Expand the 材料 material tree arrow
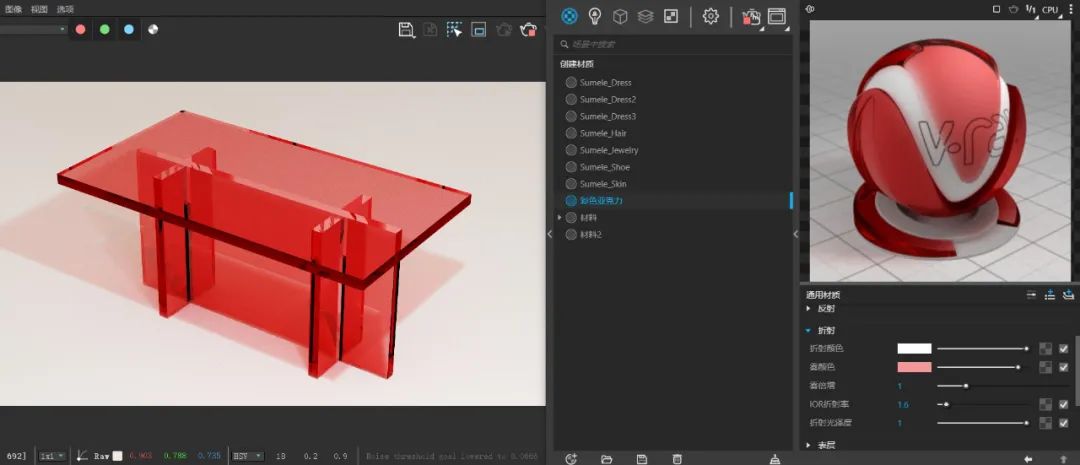Screen dimensions: 1080x465 tap(559, 218)
